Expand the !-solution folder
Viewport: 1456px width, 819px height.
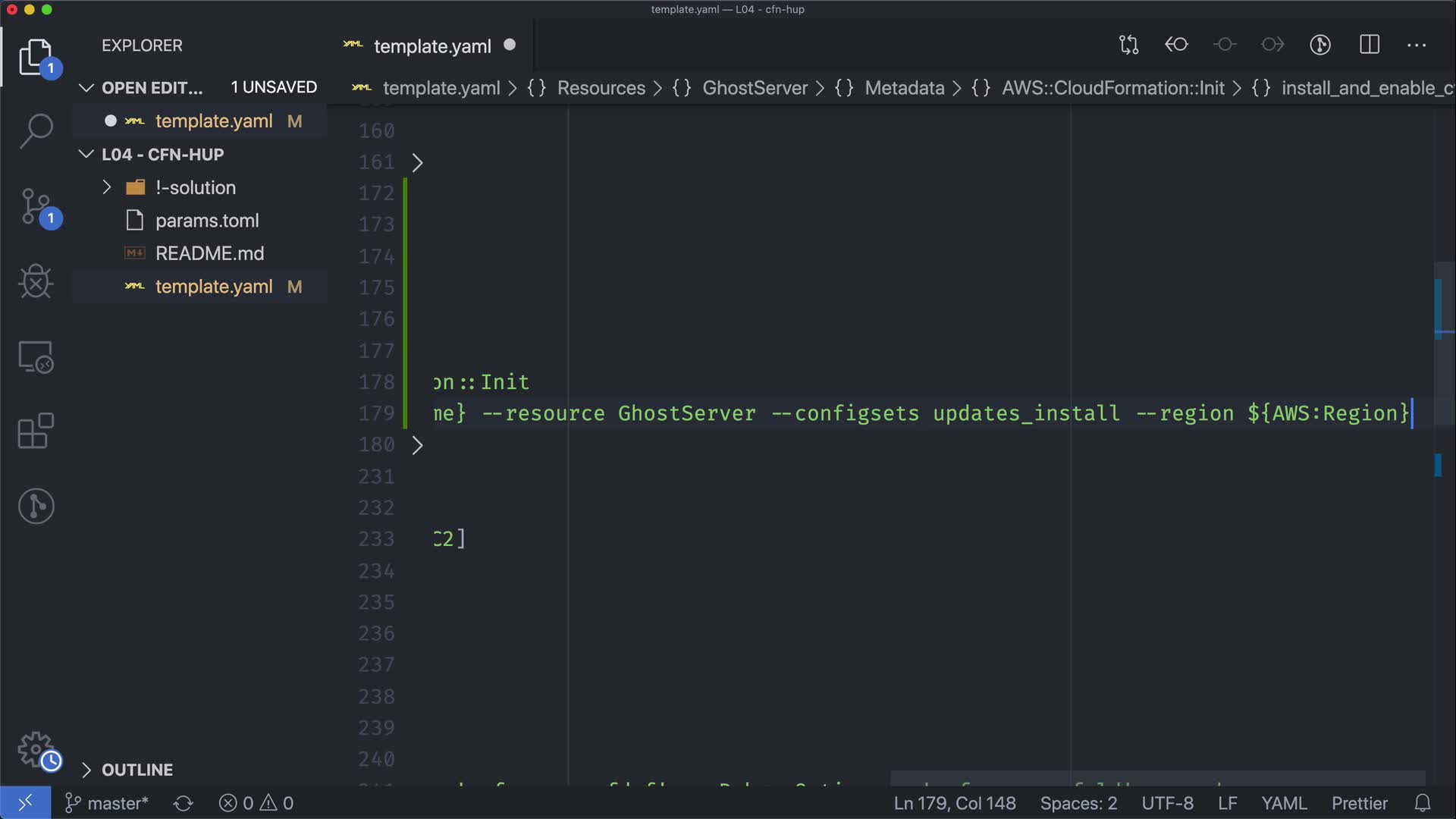click(107, 187)
